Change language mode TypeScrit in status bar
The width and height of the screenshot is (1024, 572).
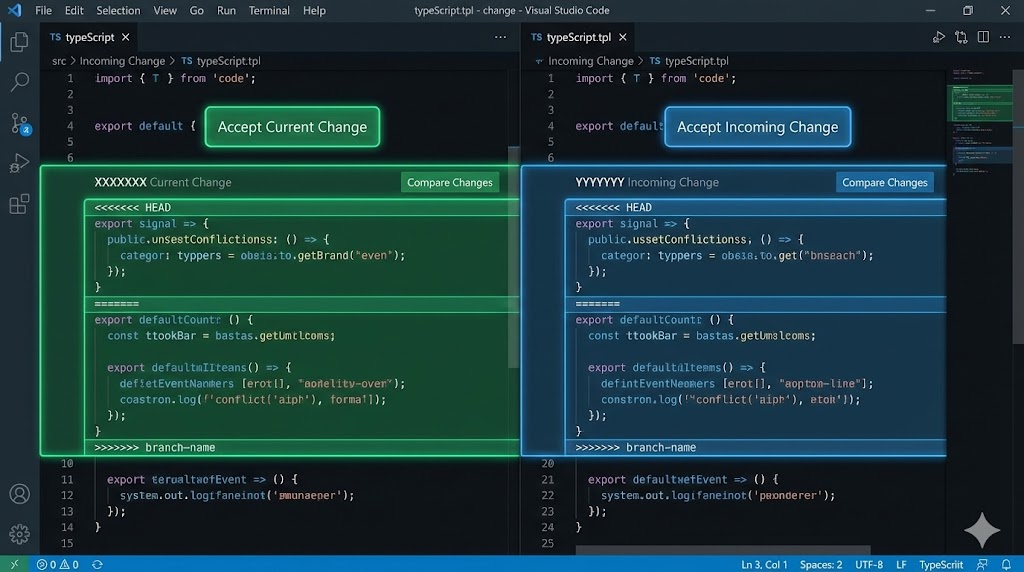click(x=941, y=564)
